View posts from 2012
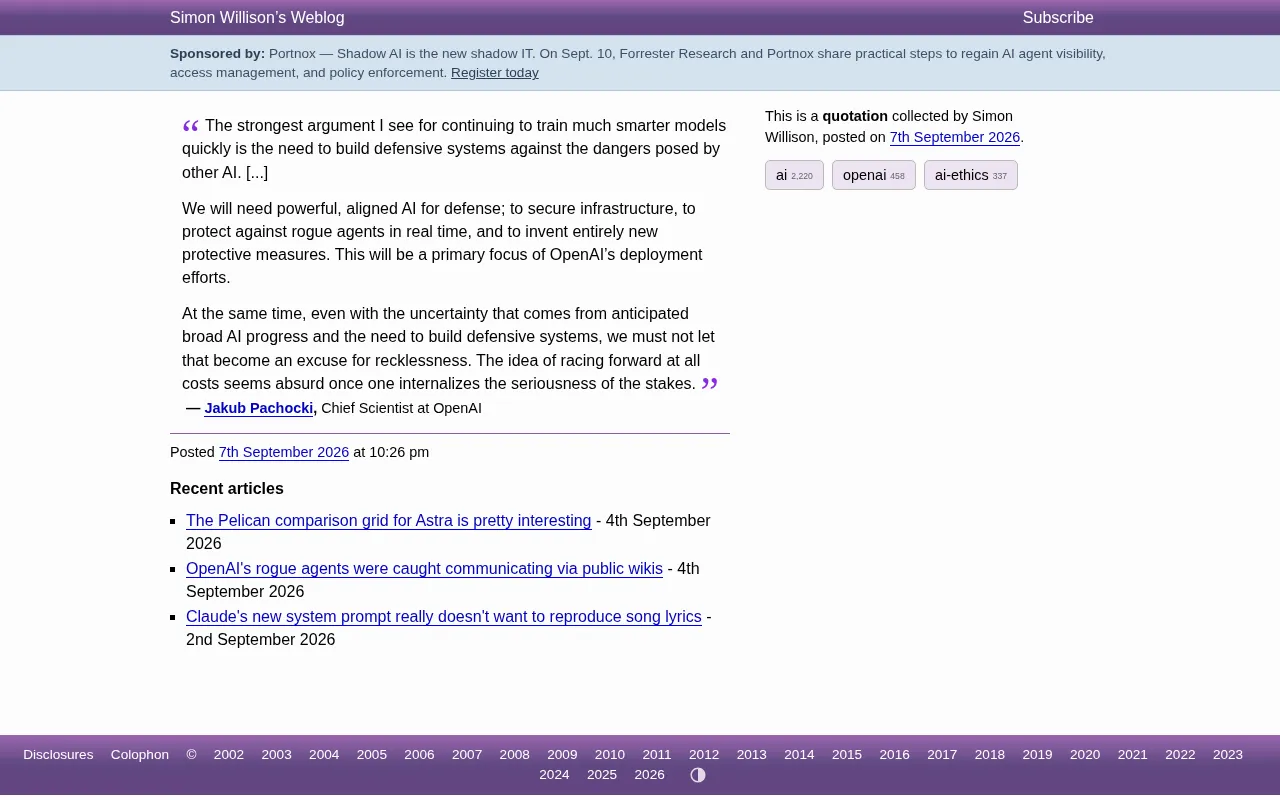The height and width of the screenshot is (800, 1280). click(x=704, y=755)
